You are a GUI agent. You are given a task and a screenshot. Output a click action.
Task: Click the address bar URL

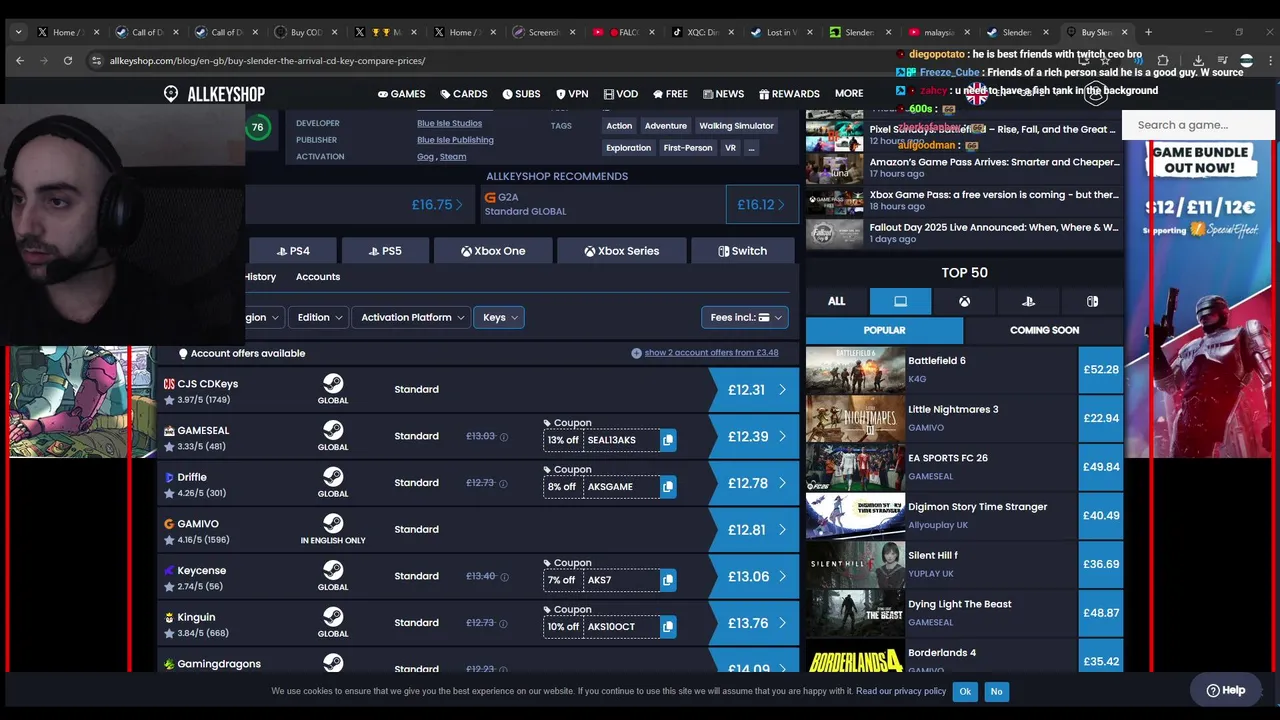coord(267,61)
